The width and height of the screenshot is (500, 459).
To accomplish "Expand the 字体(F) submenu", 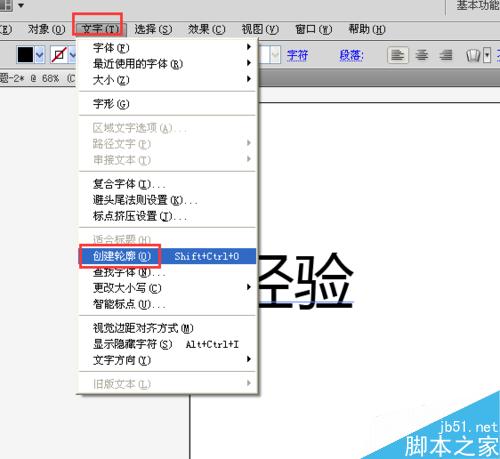I will tap(167, 48).
